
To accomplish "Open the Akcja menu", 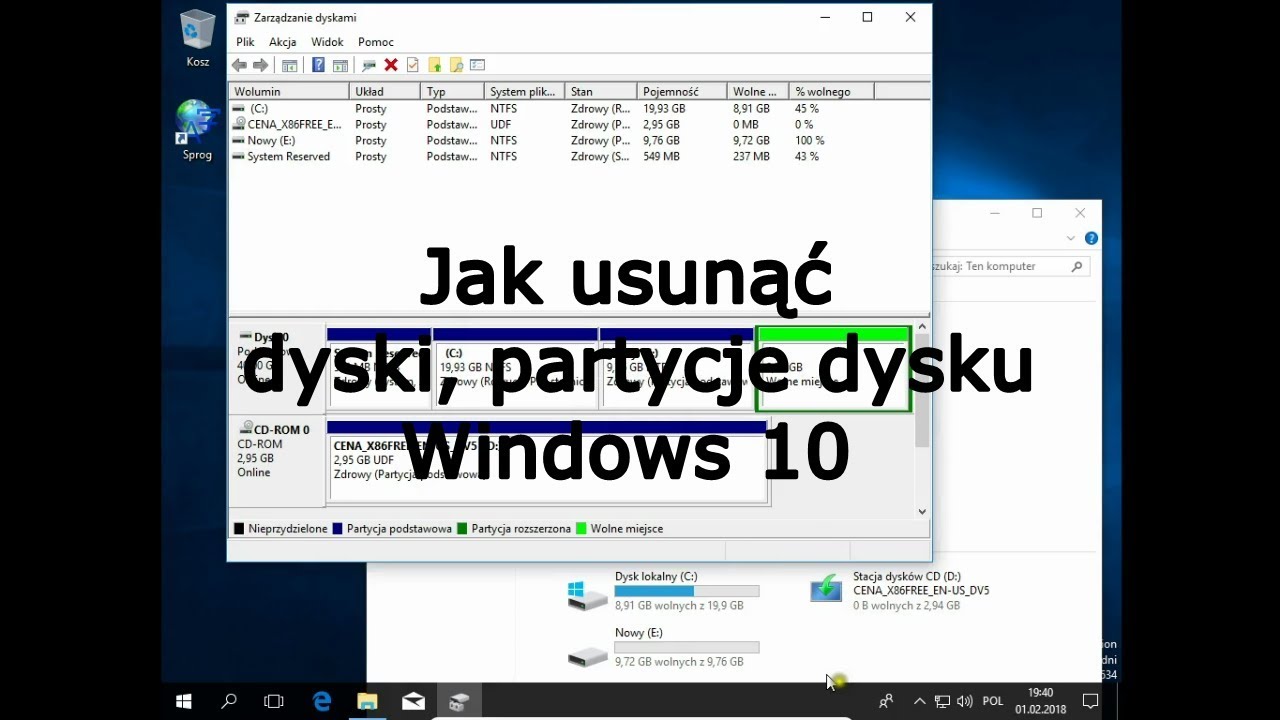I will (282, 42).
